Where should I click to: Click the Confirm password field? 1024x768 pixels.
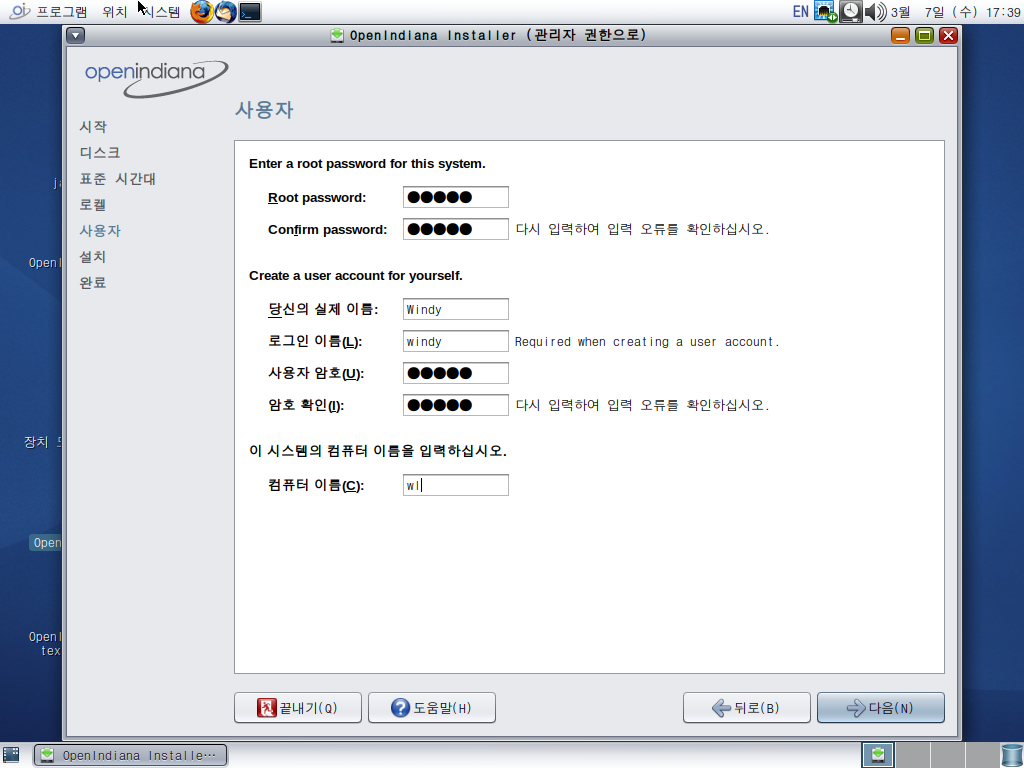(455, 229)
